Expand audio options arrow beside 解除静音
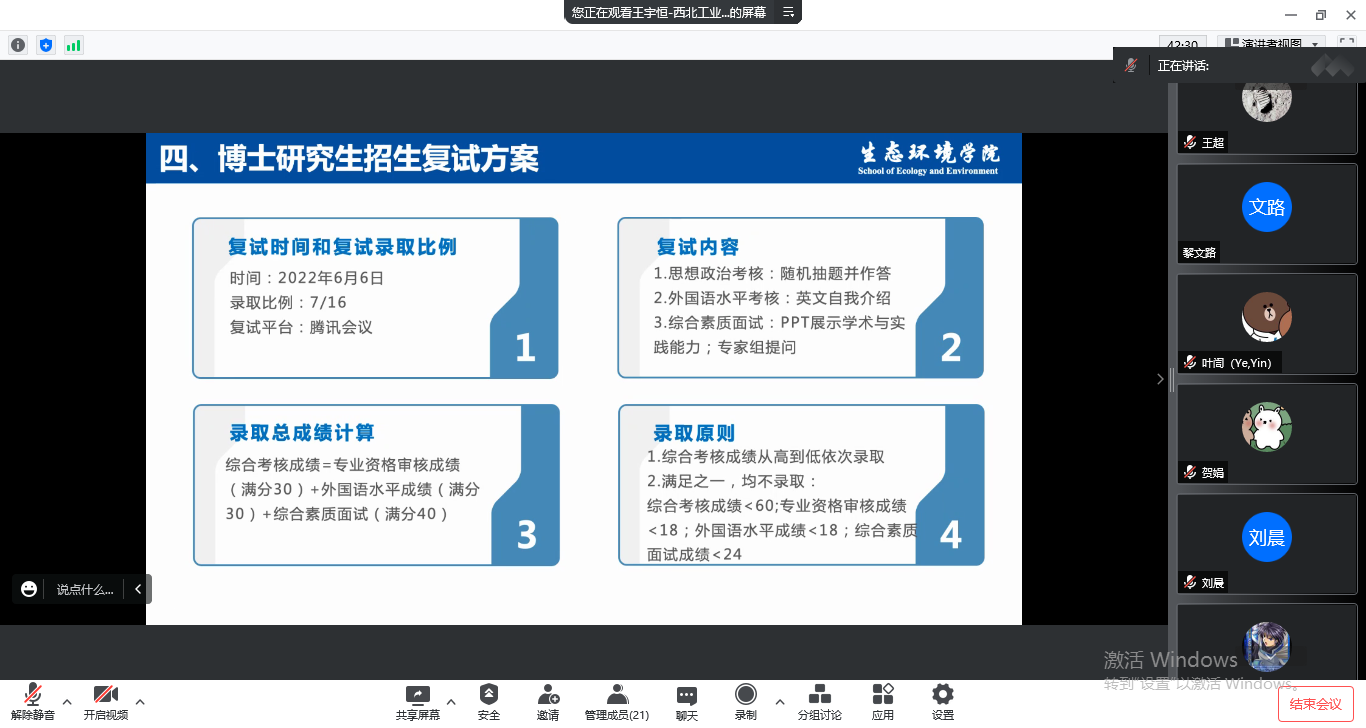1366x728 pixels. click(67, 701)
